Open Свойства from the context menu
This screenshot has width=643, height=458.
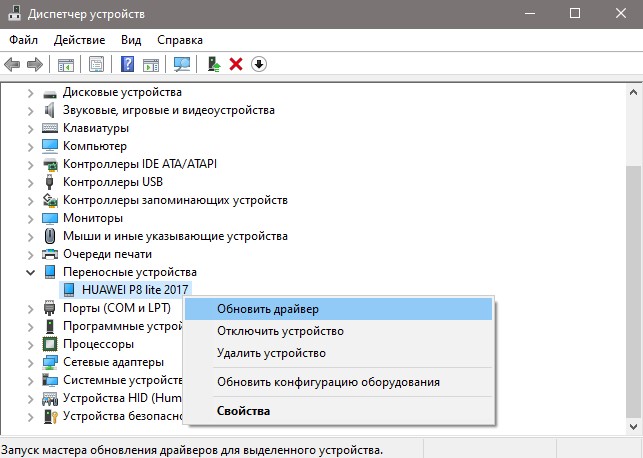338,410
